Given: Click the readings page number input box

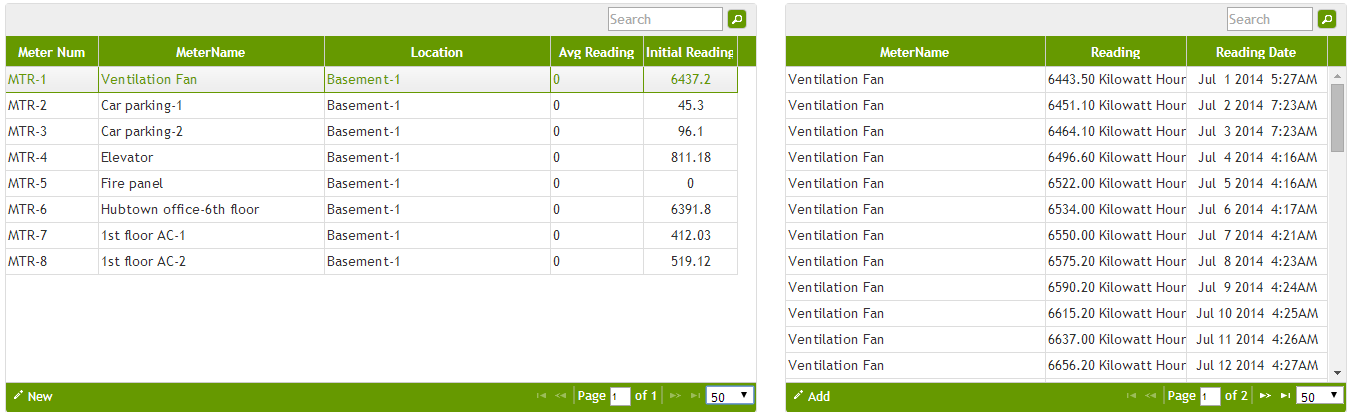Looking at the screenshot, I should pyautogui.click(x=1210, y=396).
